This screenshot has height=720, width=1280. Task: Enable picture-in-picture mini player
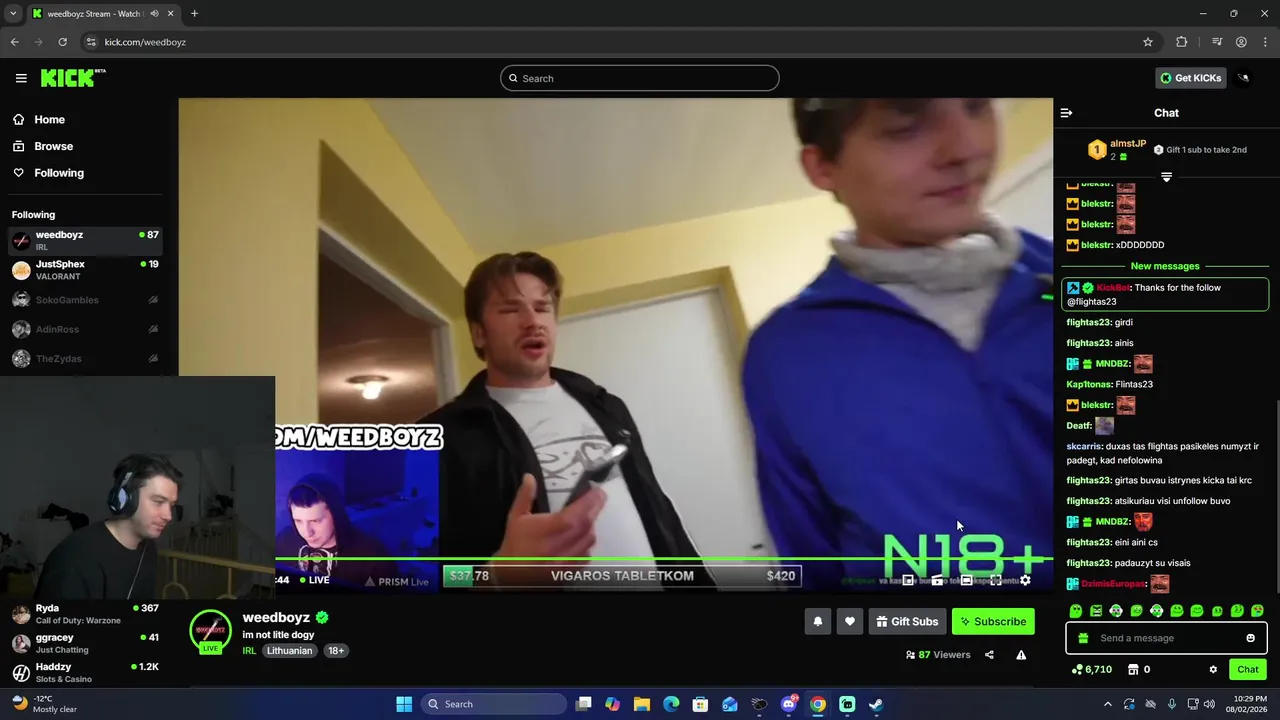pos(908,580)
